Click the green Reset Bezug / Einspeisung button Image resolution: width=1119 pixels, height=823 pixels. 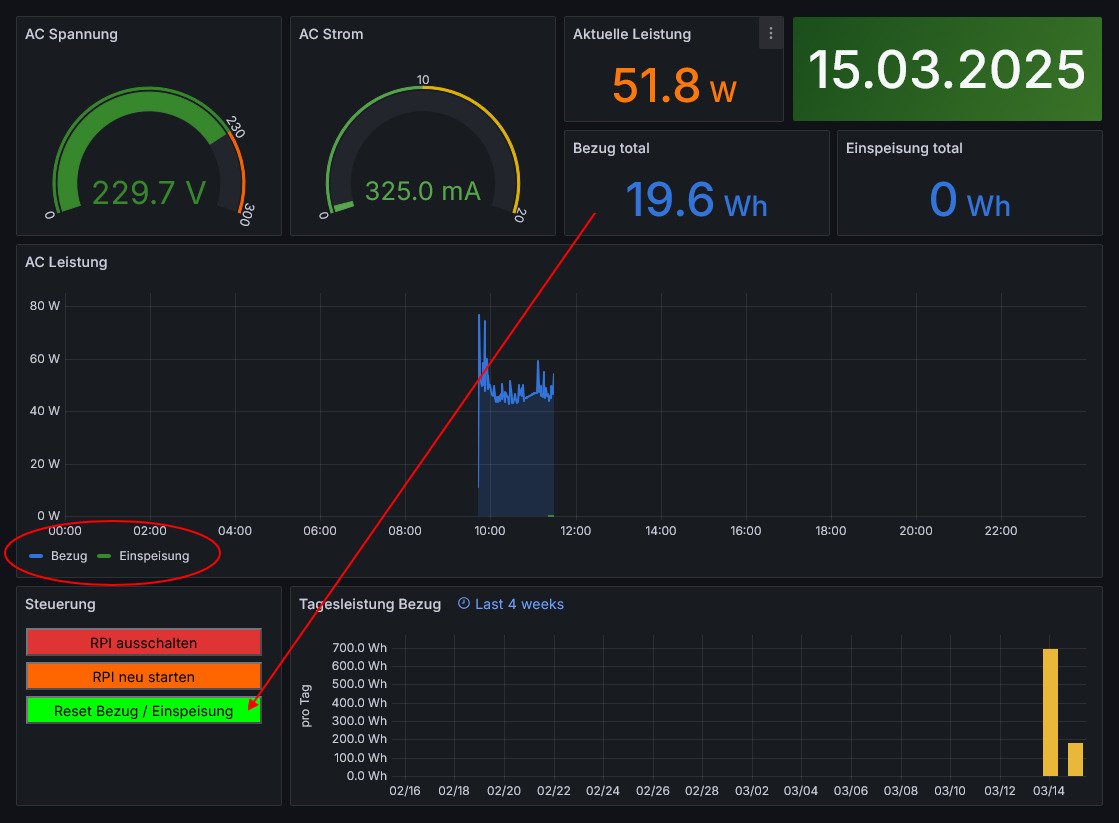tap(143, 711)
